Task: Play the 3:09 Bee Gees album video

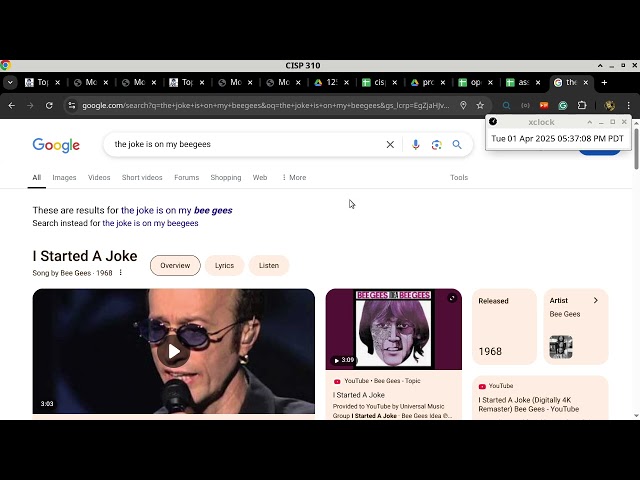Action: click(344, 360)
